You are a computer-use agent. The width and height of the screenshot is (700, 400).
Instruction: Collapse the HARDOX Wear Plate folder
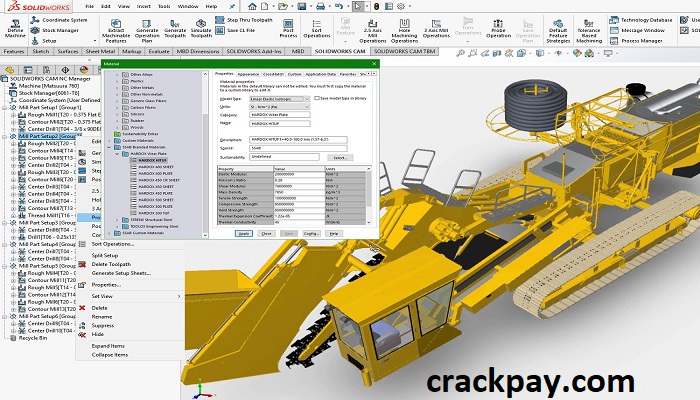pos(117,154)
